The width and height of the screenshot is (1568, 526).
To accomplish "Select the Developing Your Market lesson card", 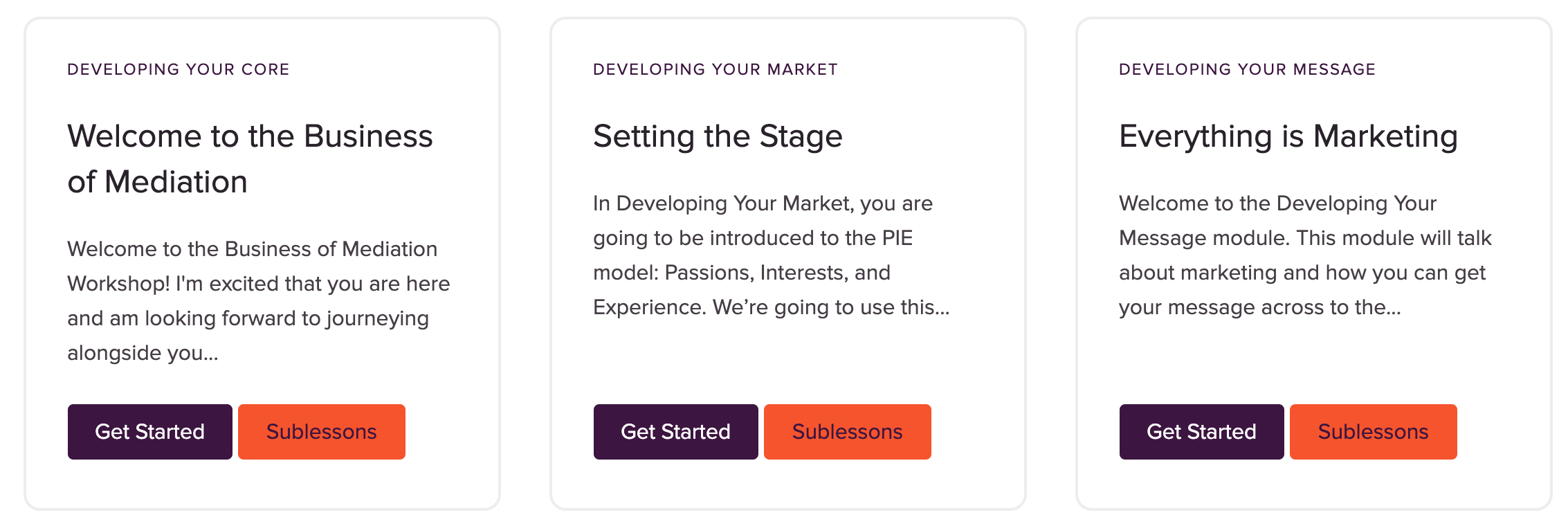I will [x=788, y=264].
